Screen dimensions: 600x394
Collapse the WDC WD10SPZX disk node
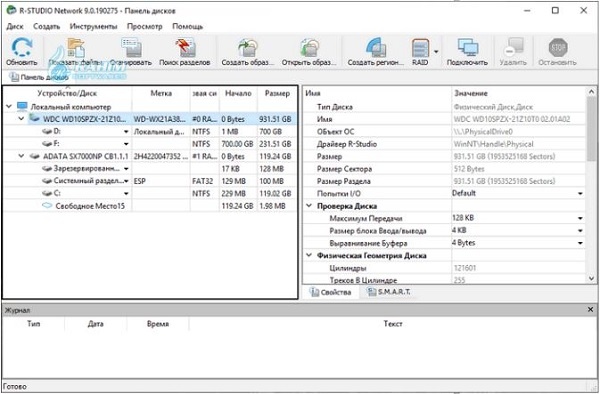click(x=22, y=119)
